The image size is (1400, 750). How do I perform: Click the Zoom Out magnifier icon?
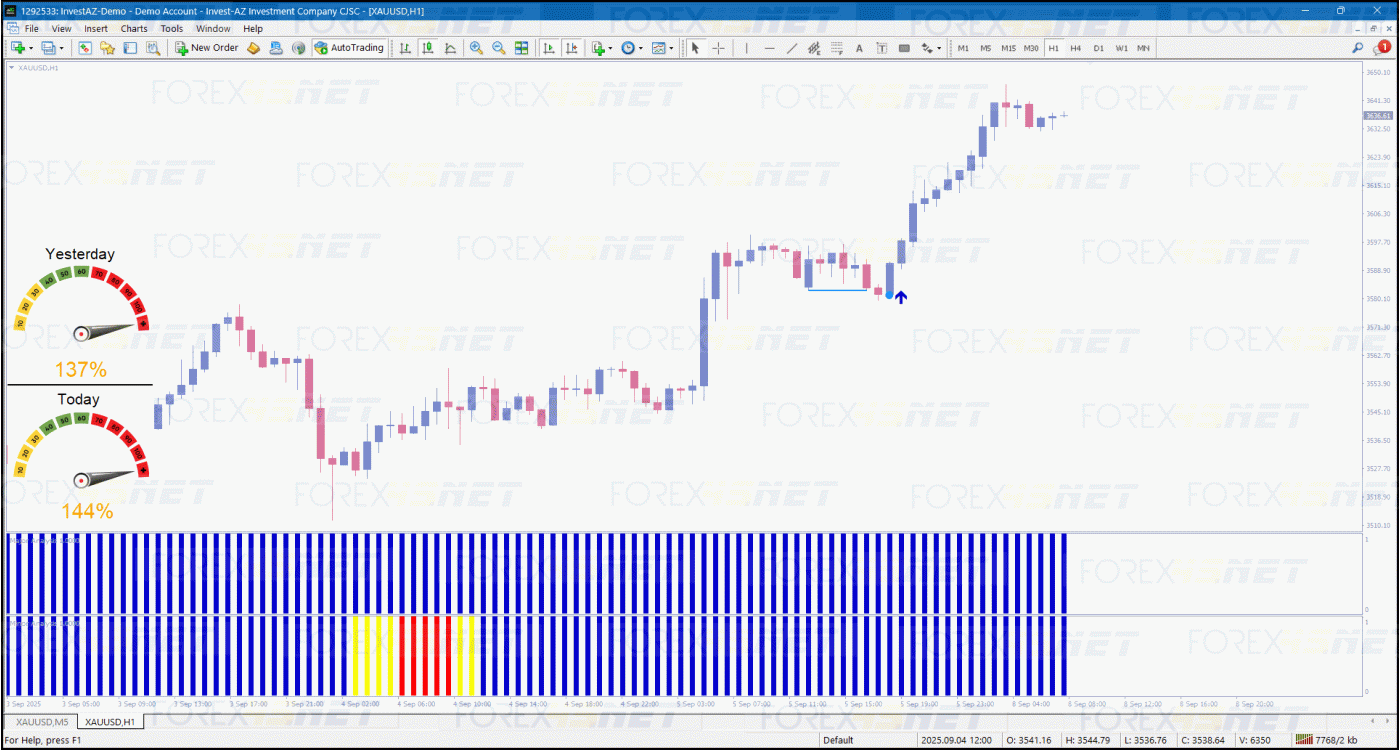pos(498,48)
